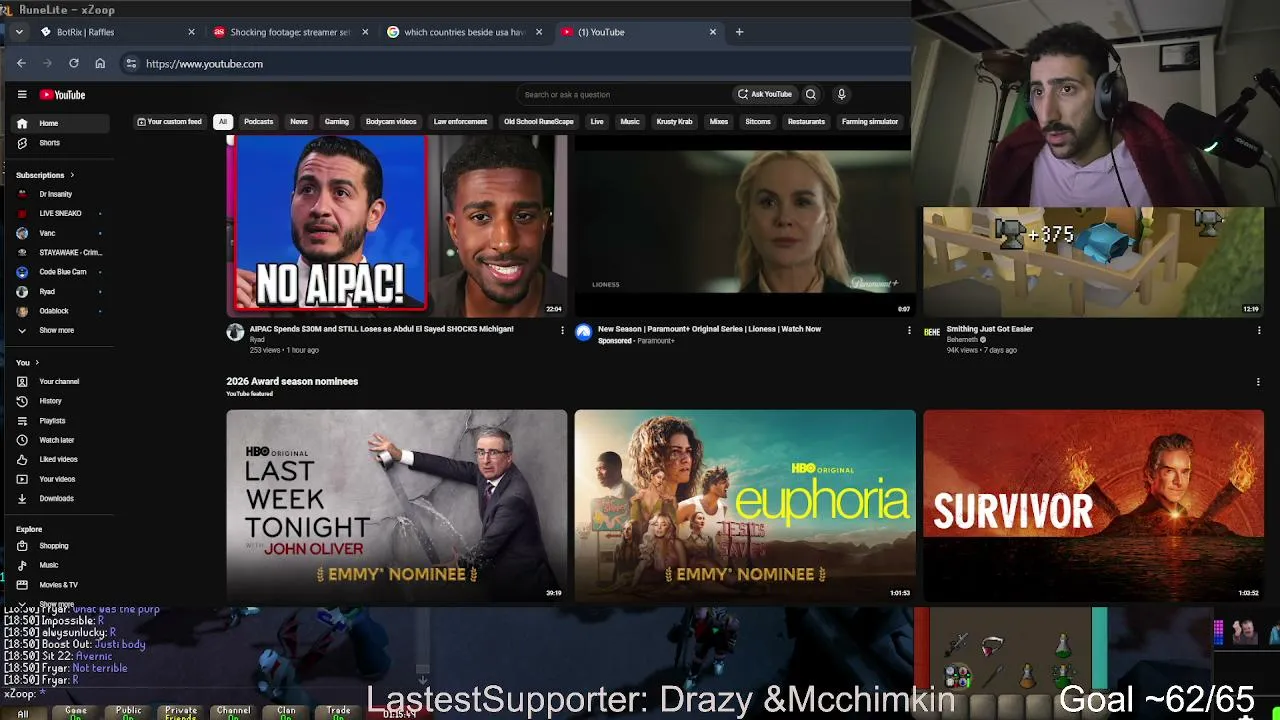Viewport: 1280px width, 720px height.
Task: Open site information icon beside the URL
Action: [131, 63]
